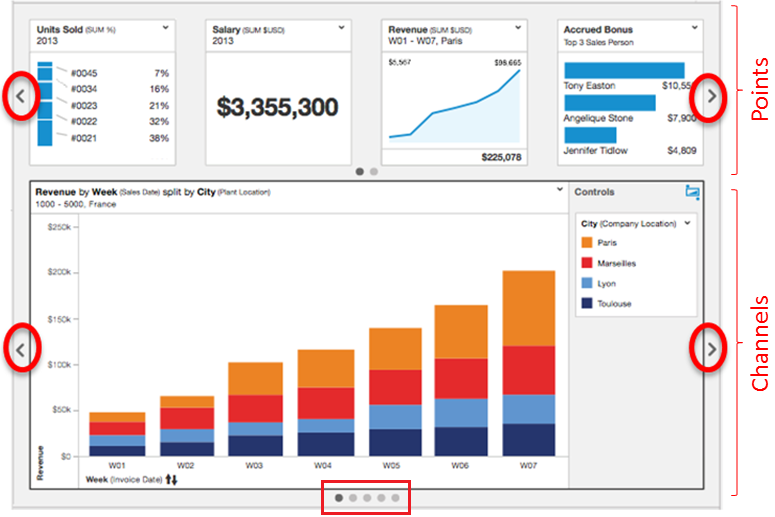Select the second page dot under Points
Viewport: 775px width, 517px height.
(374, 171)
